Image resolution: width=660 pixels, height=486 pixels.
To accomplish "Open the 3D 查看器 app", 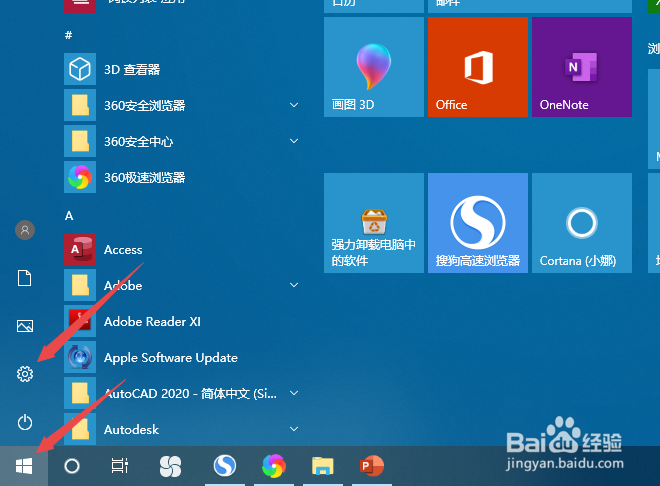I will [183, 69].
